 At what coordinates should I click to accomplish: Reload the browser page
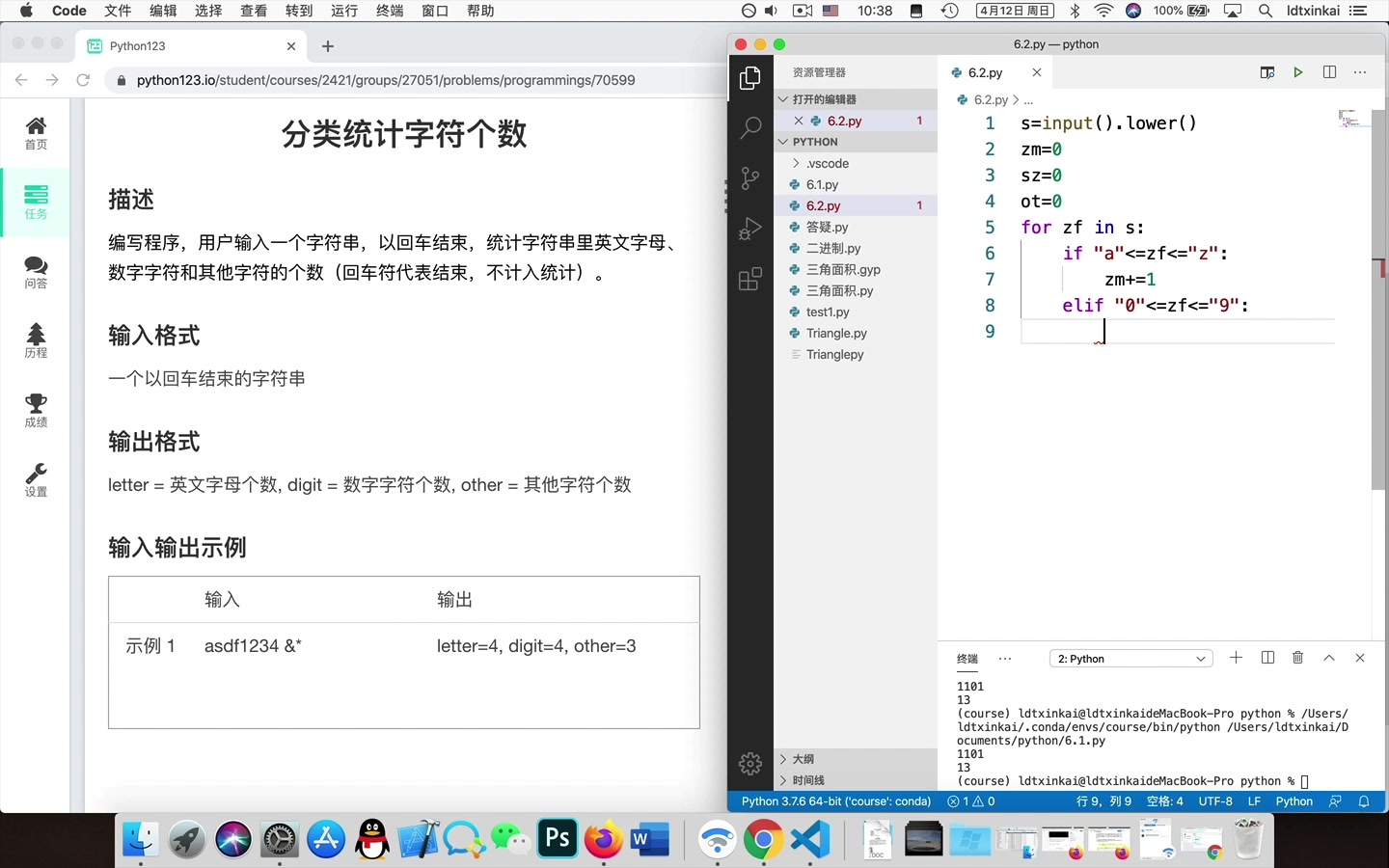83,80
